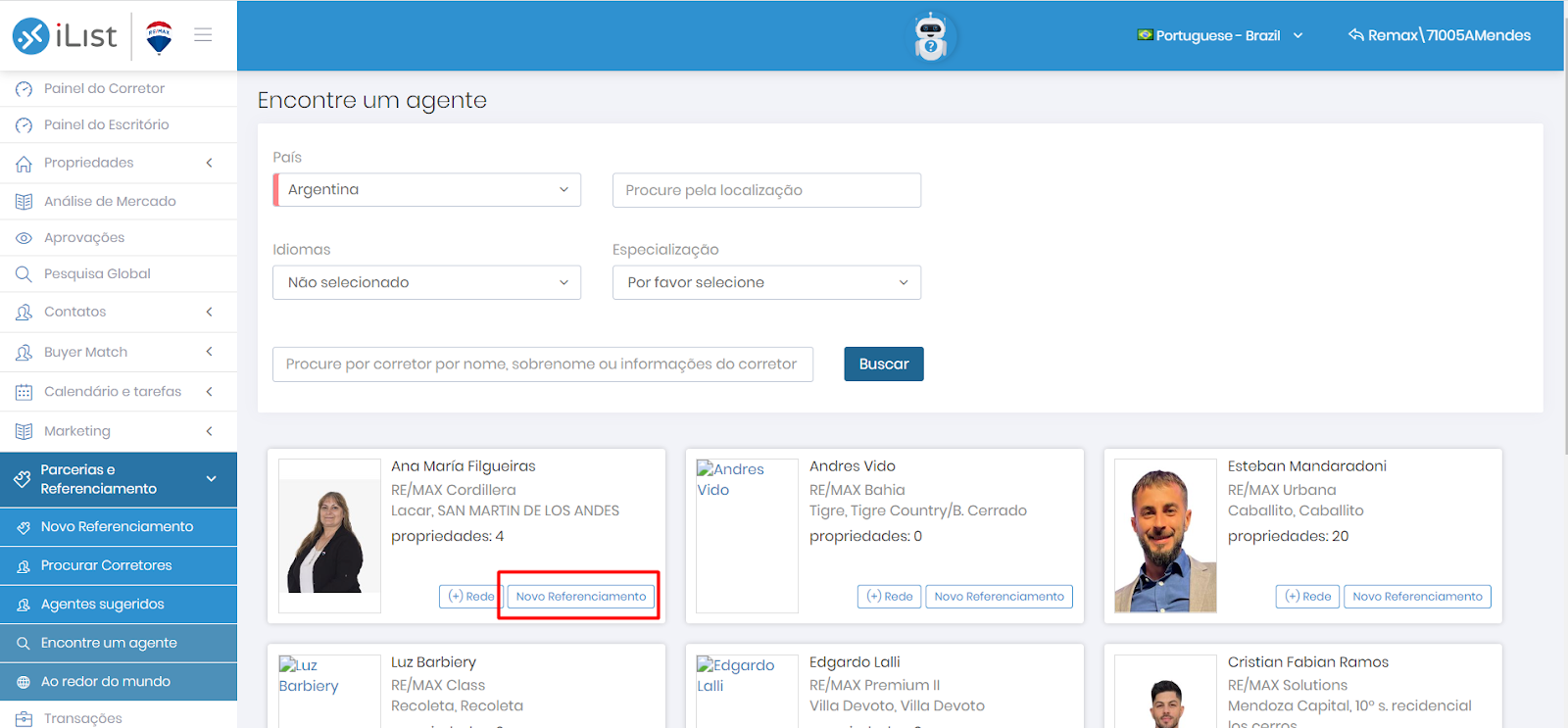
Task: Expand the Marketing submenu chevron
Action: 209,431
